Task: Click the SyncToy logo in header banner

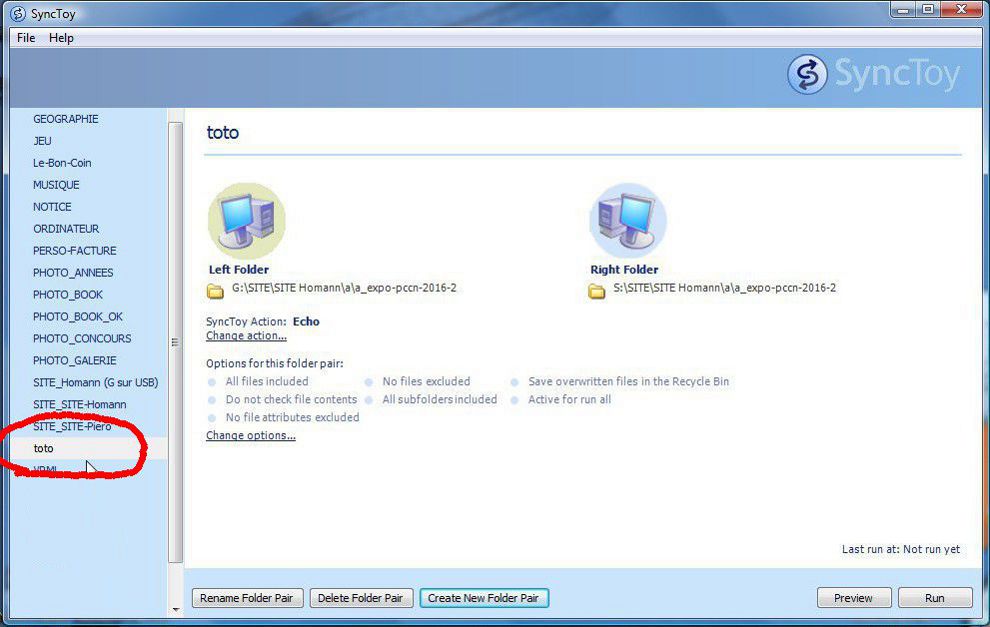Action: click(x=874, y=75)
